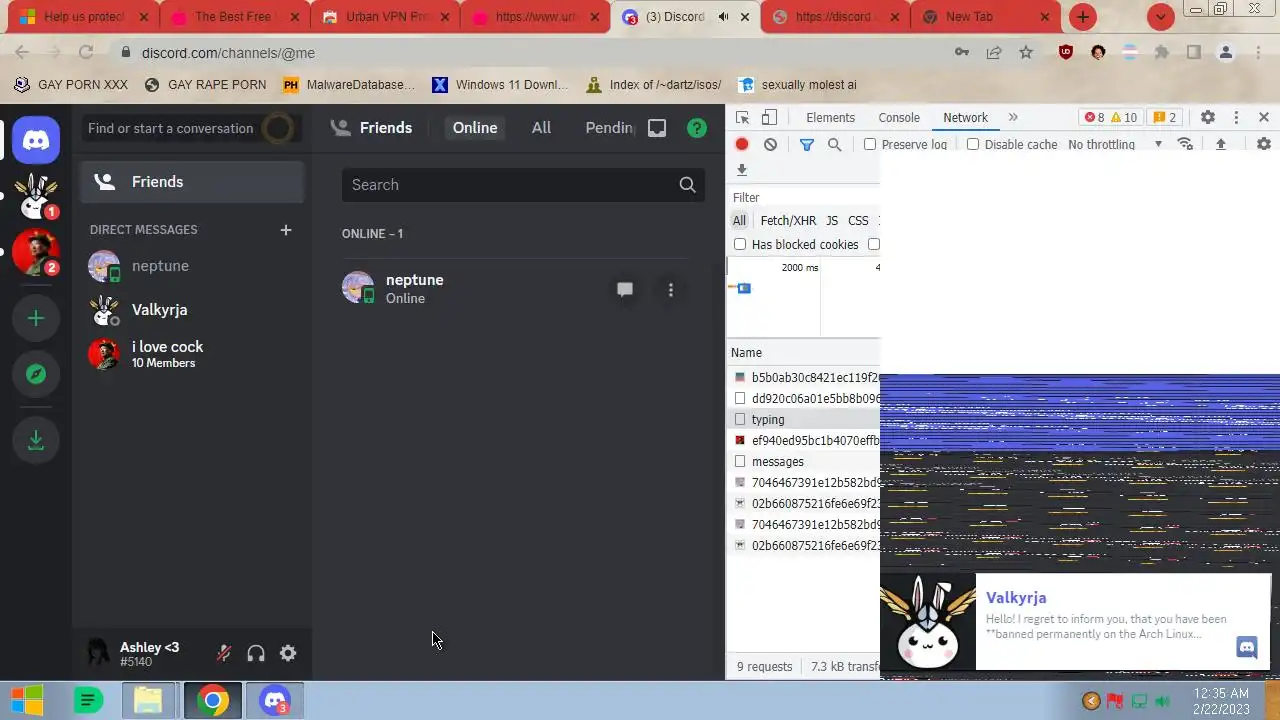Open the DevTools main settings gear
This screenshot has width=1280, height=720.
coord(1208,118)
